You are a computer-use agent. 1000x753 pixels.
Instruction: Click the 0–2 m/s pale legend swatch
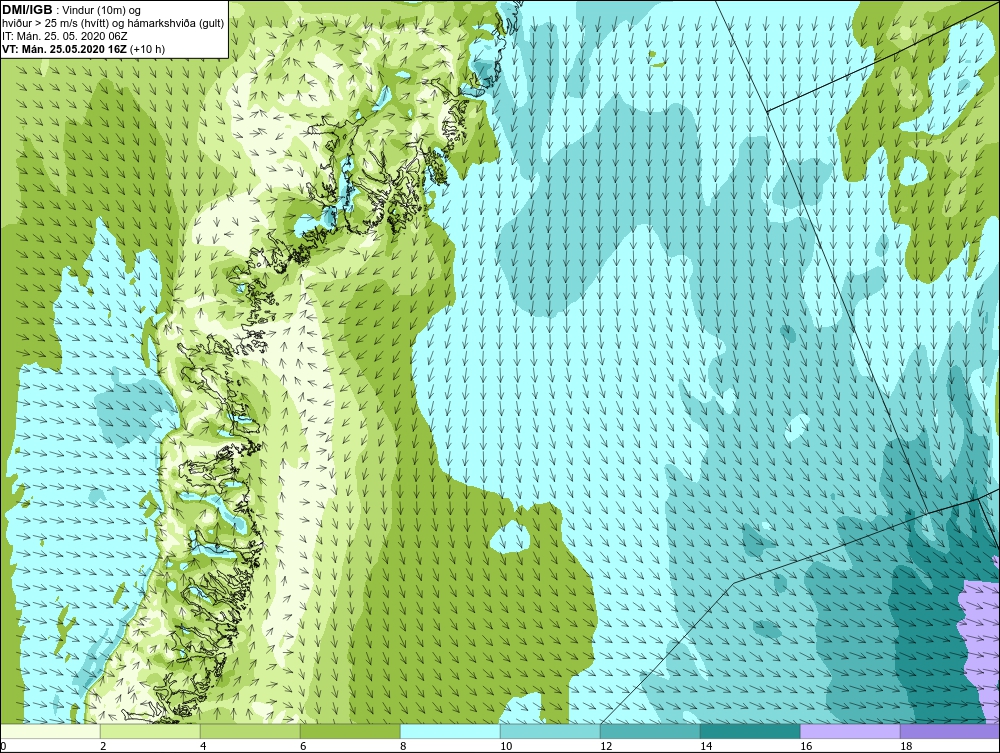[x=50, y=731]
